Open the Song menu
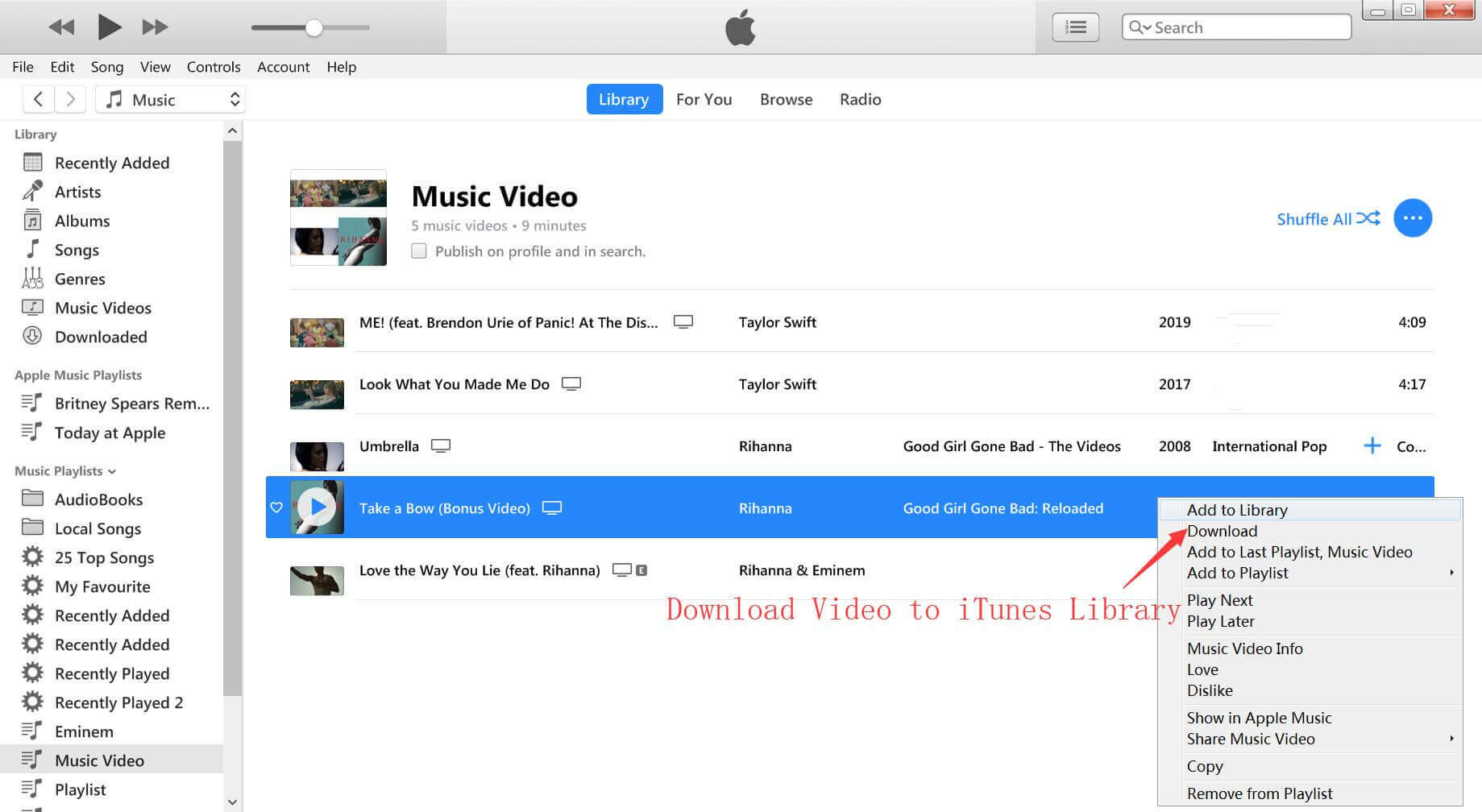Image resolution: width=1482 pixels, height=812 pixels. pos(107,67)
